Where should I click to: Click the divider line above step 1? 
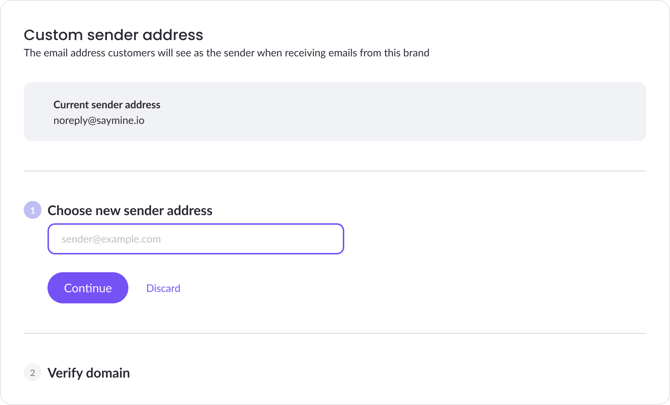335,171
